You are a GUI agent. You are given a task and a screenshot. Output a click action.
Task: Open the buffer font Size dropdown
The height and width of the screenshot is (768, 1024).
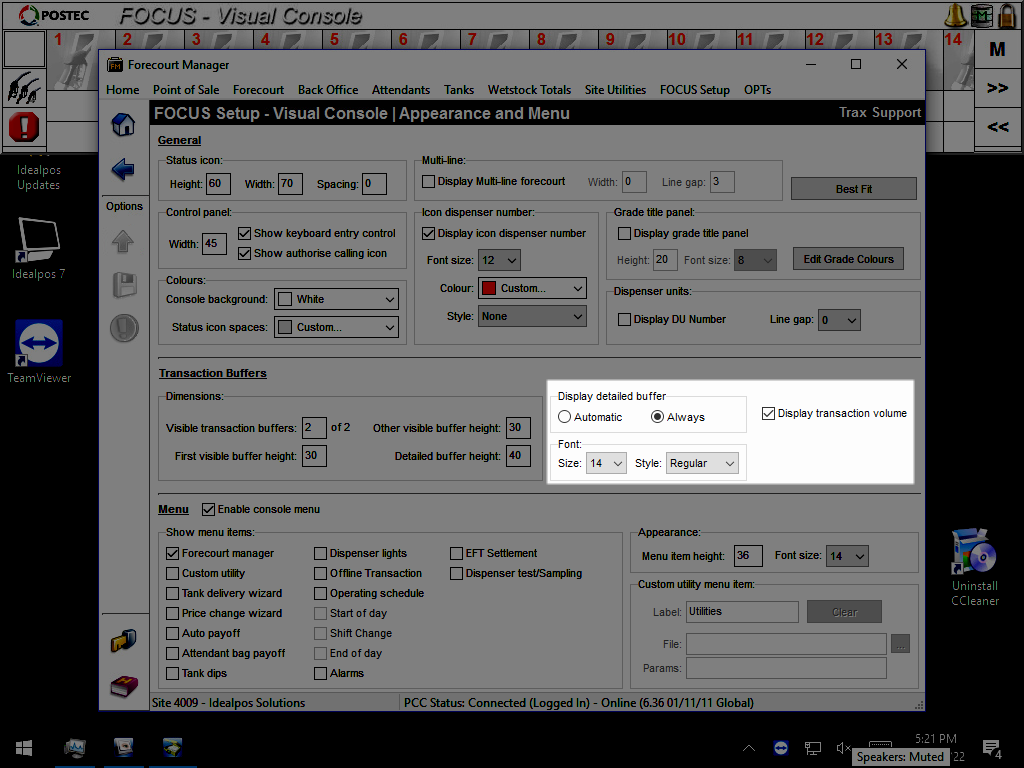[x=606, y=463]
